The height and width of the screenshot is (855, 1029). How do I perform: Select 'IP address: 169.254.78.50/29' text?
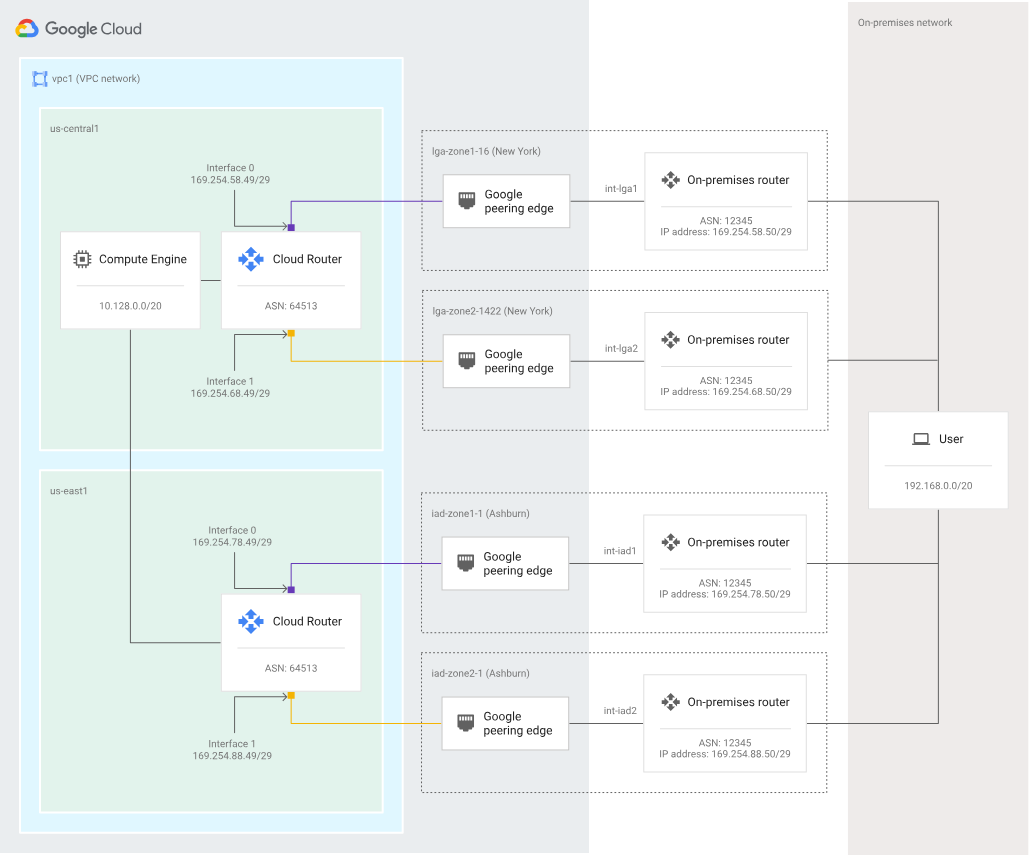click(x=724, y=594)
